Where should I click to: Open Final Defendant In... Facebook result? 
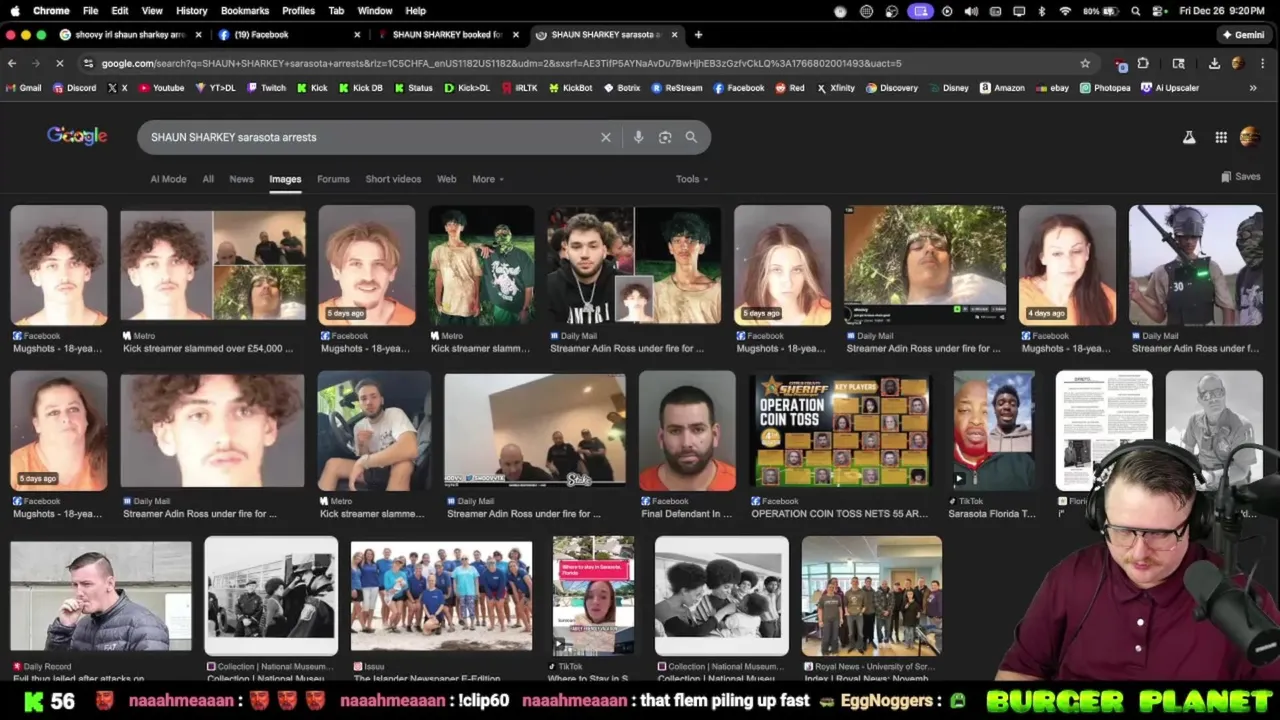tap(686, 514)
